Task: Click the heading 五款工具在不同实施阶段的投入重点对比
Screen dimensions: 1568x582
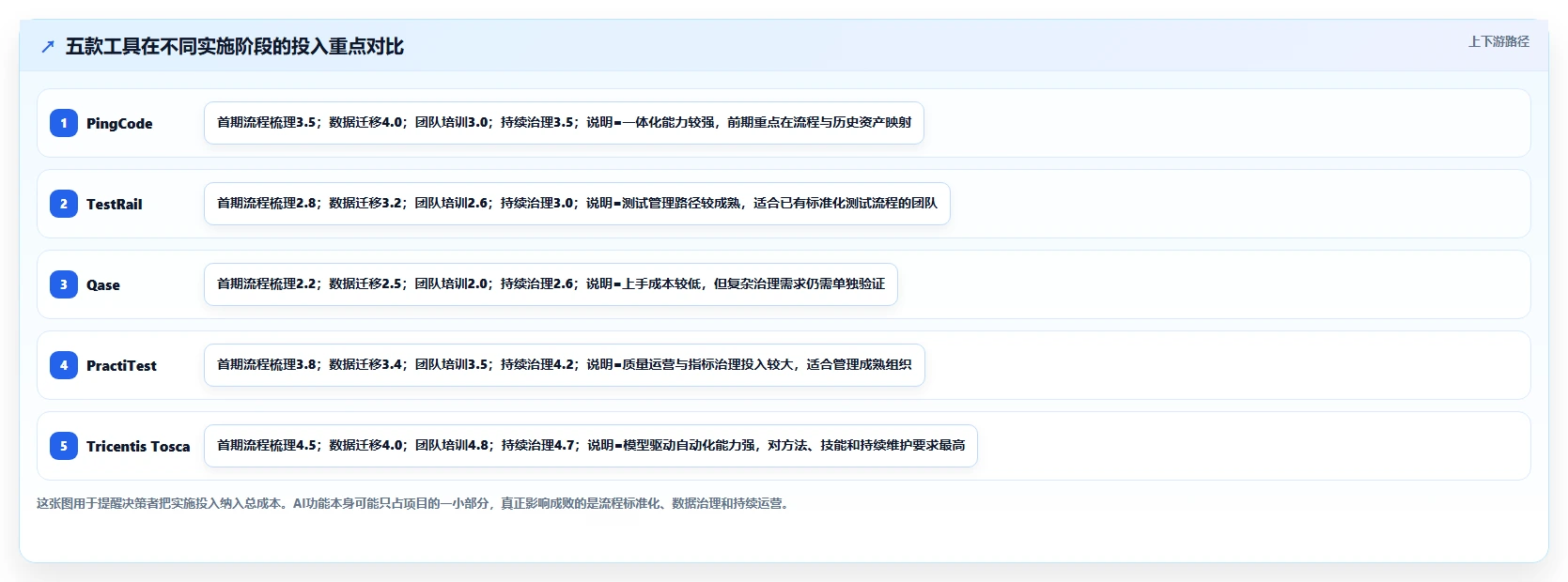Action: (x=235, y=47)
